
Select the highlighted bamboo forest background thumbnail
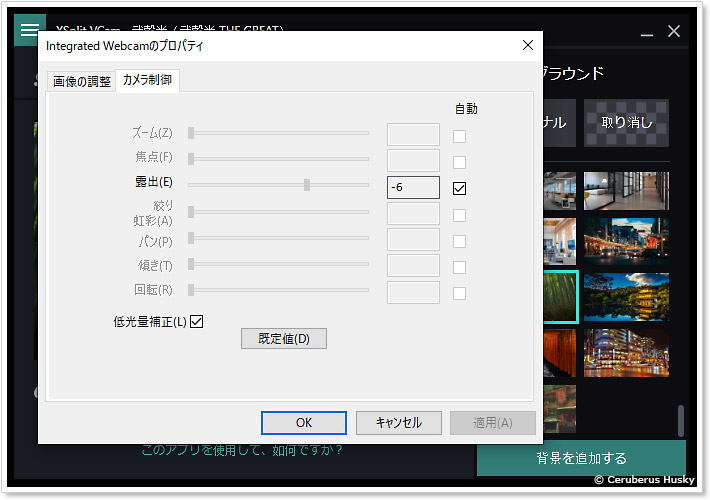tap(561, 297)
